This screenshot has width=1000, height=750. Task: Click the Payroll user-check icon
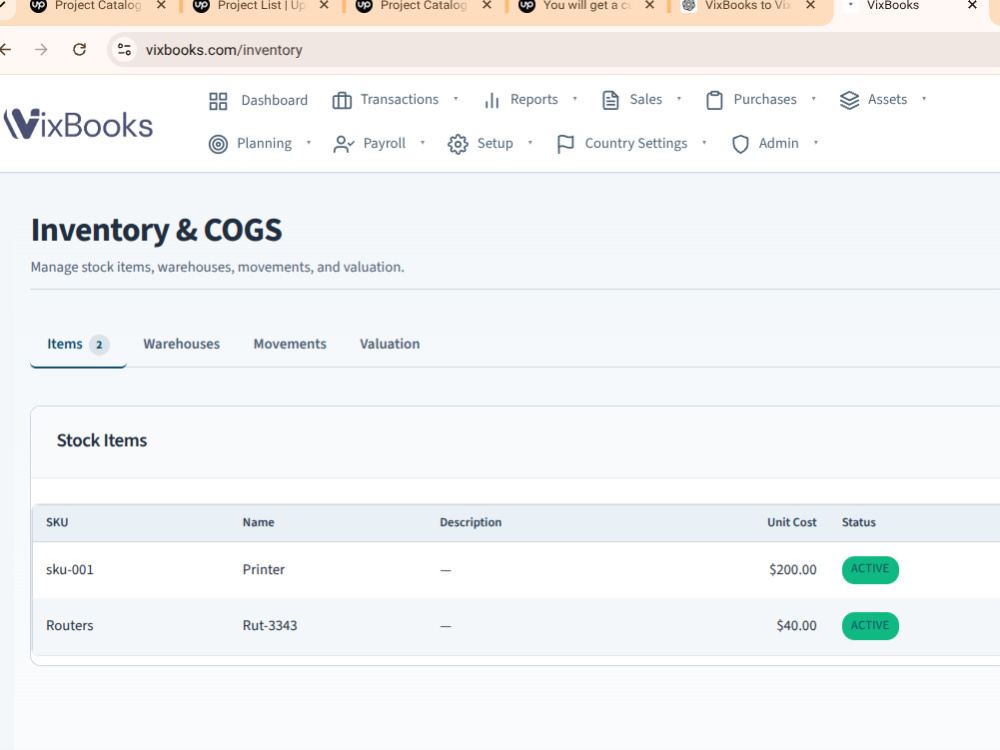click(343, 144)
